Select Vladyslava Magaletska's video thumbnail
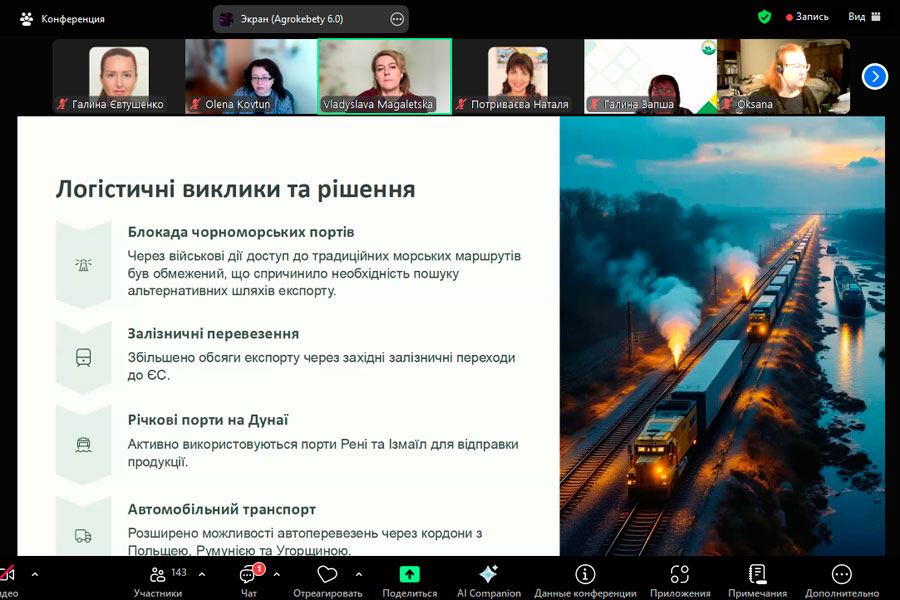The image size is (900, 600). click(384, 76)
